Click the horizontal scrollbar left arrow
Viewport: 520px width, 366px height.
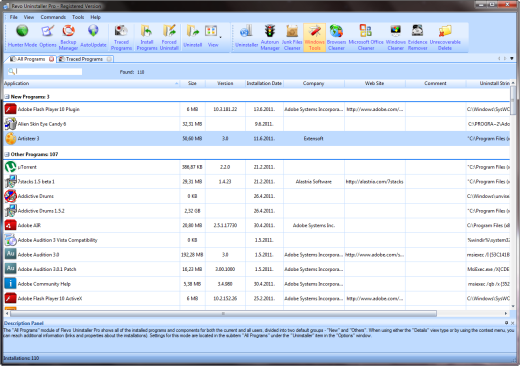click(7, 314)
